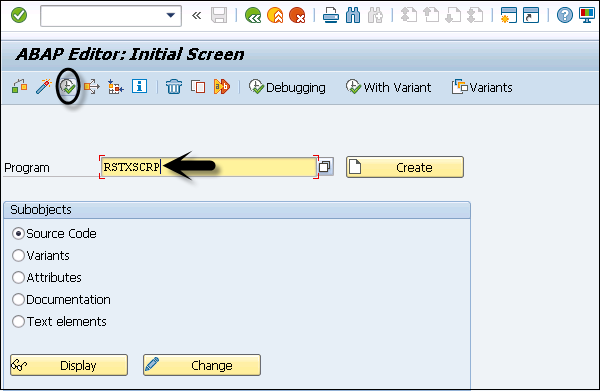Open the Help question mark icon
The width and height of the screenshot is (600, 391).
coord(564,16)
